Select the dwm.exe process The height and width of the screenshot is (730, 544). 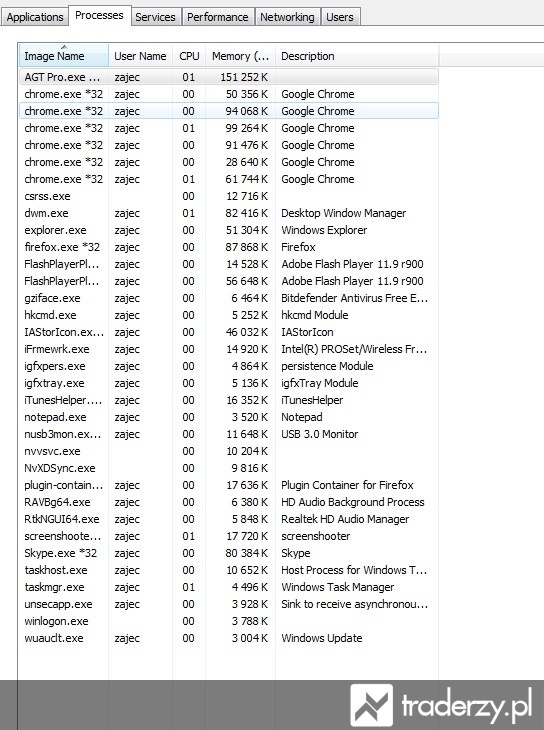point(229,213)
